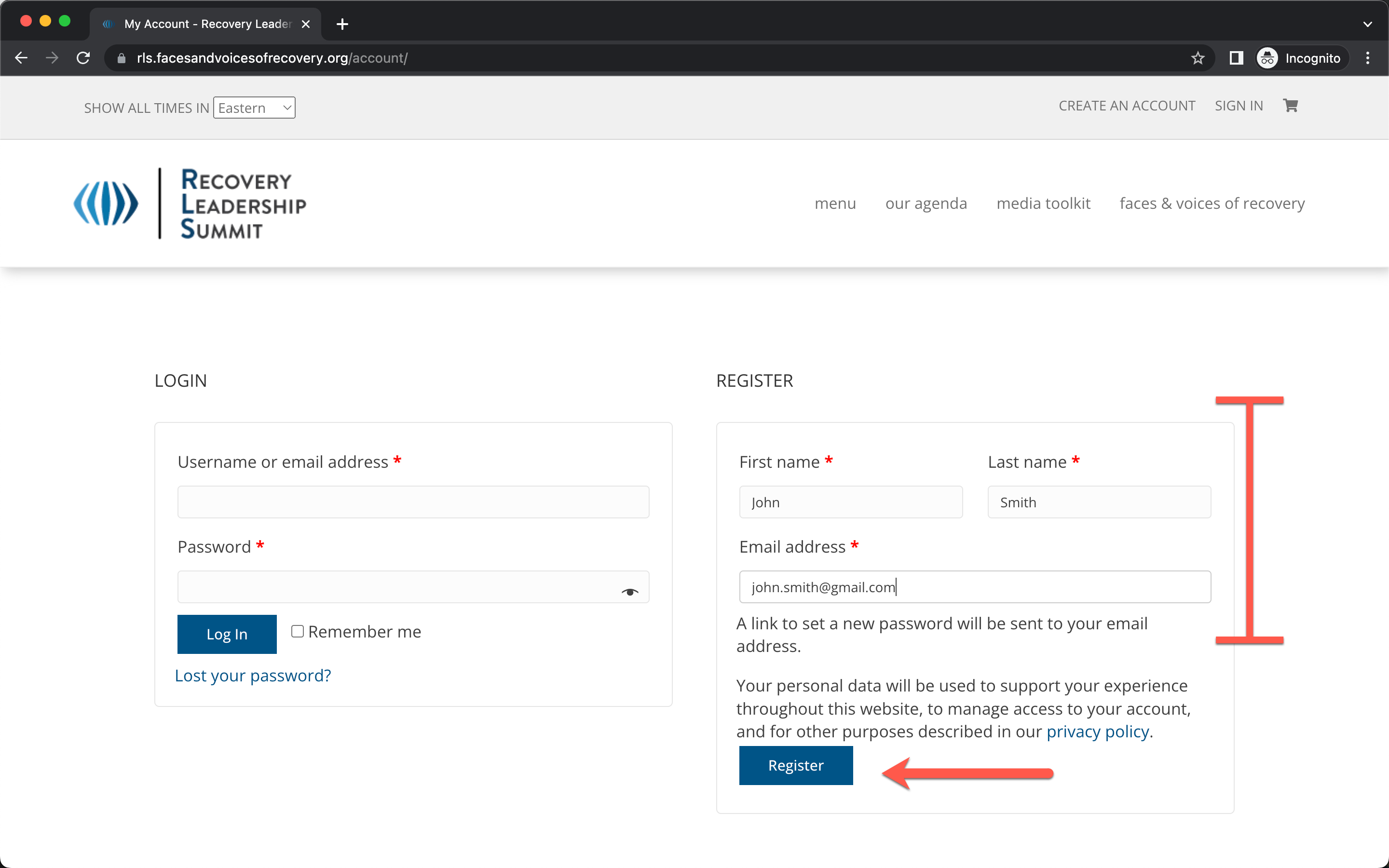Viewport: 1389px width, 868px height.
Task: Open new browser tab
Action: tap(342, 24)
